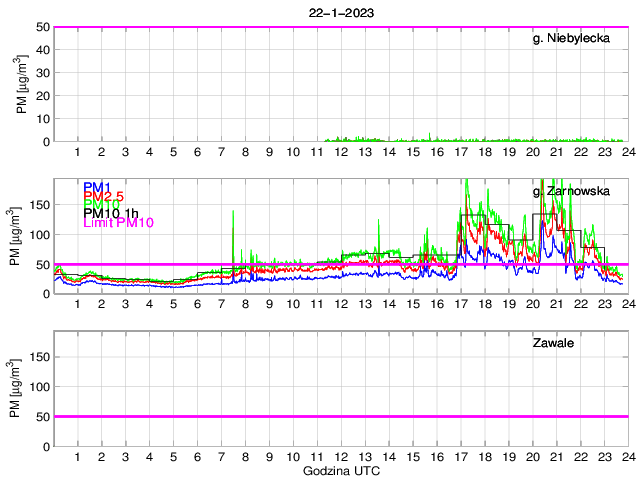Click the PM1 legend entry
Viewport: 640px width, 480px height.
click(97, 187)
